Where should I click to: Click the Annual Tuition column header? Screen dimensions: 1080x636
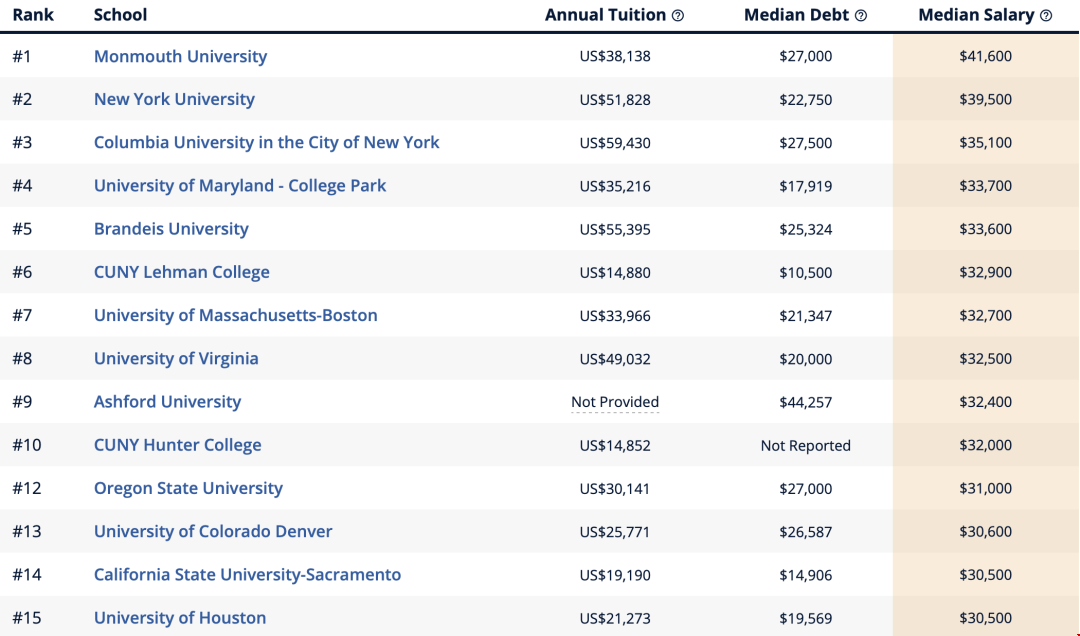pos(605,15)
